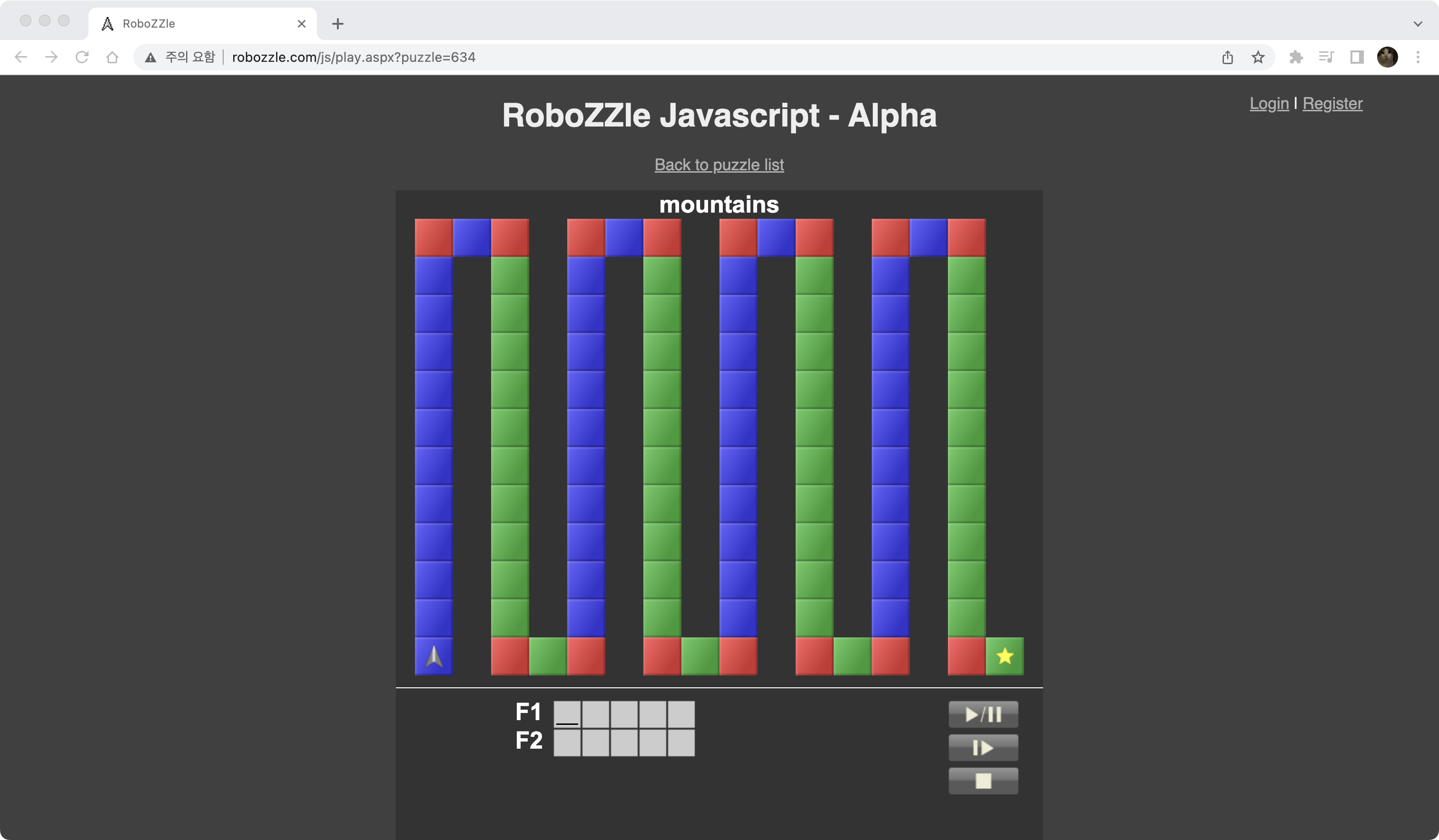Expand the tab search dropdown

click(1417, 23)
